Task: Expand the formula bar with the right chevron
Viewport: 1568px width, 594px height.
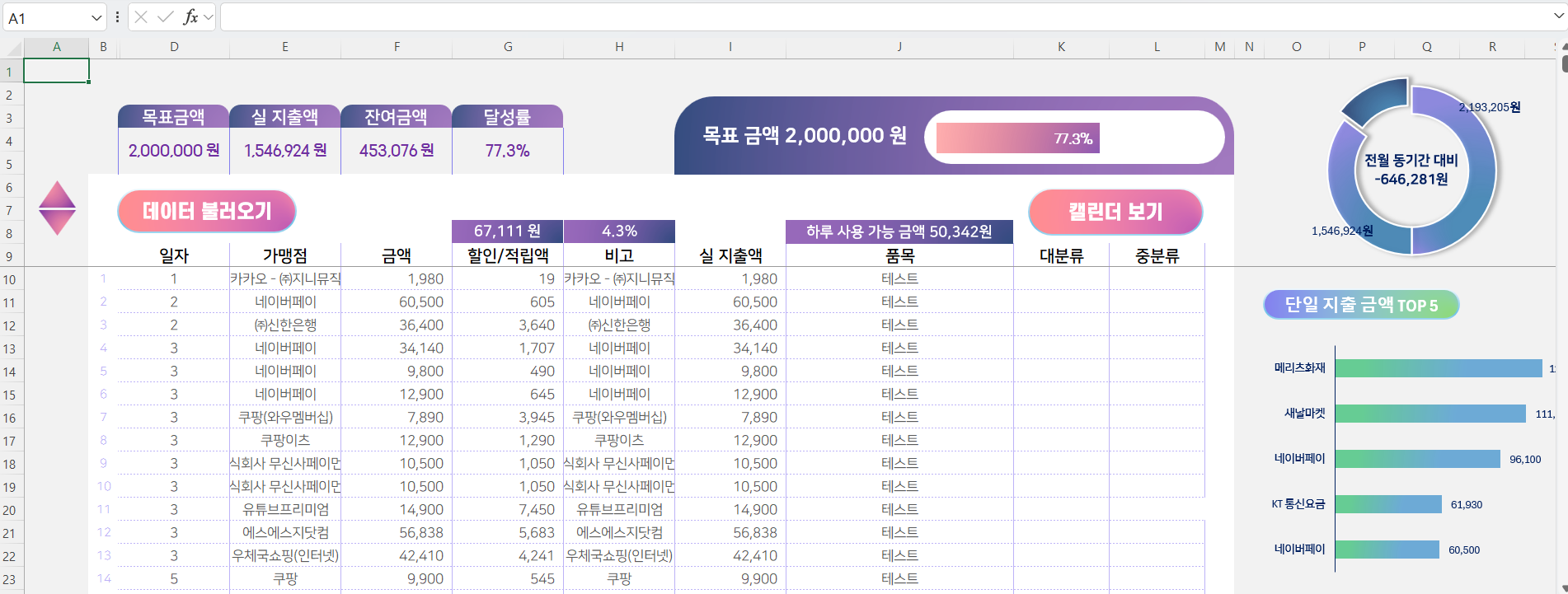Action: (x=1557, y=16)
